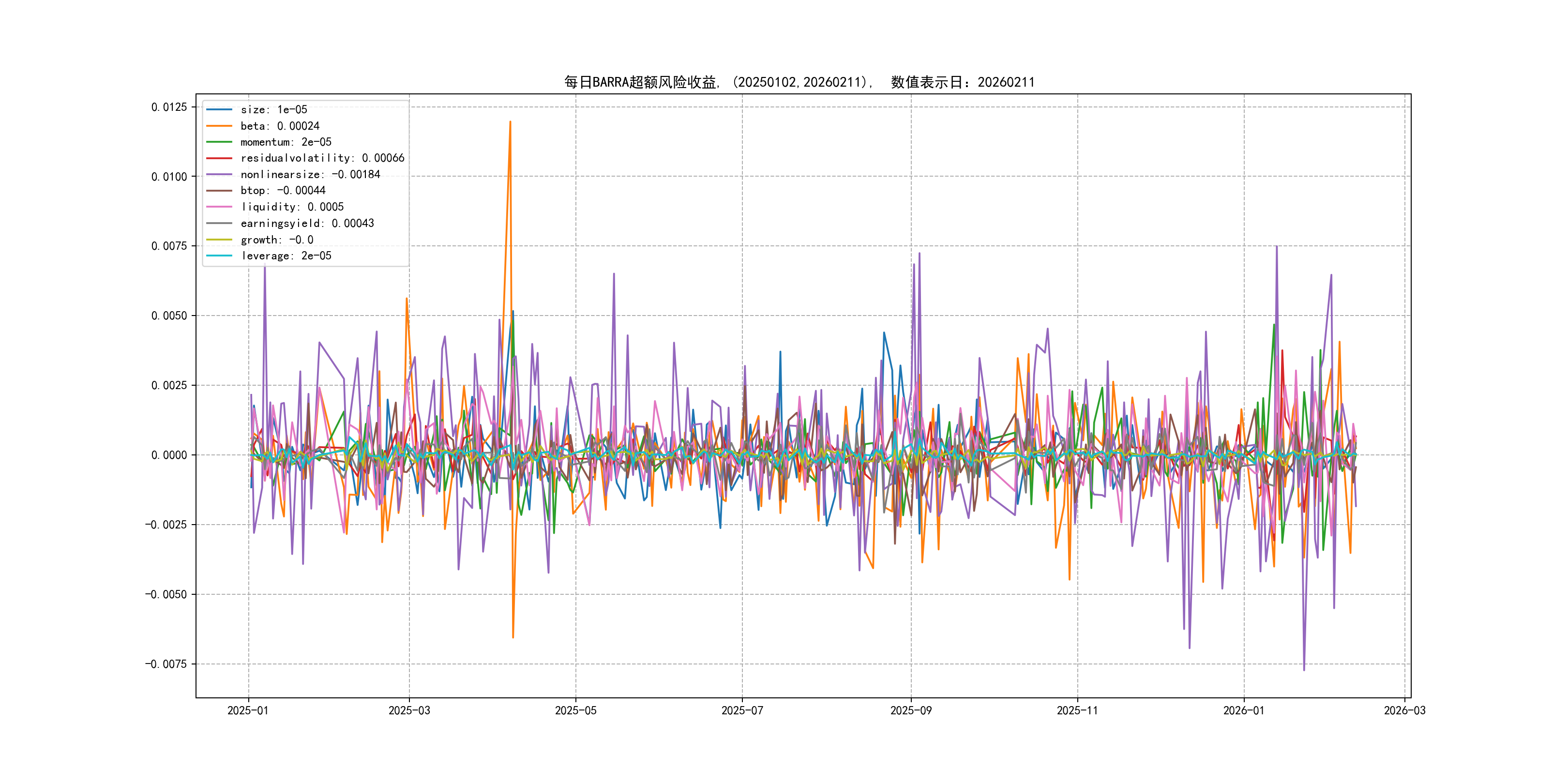Viewport: 1568px width, 784px height.
Task: Click the 0.0125 y-axis tick label
Action: point(168,107)
